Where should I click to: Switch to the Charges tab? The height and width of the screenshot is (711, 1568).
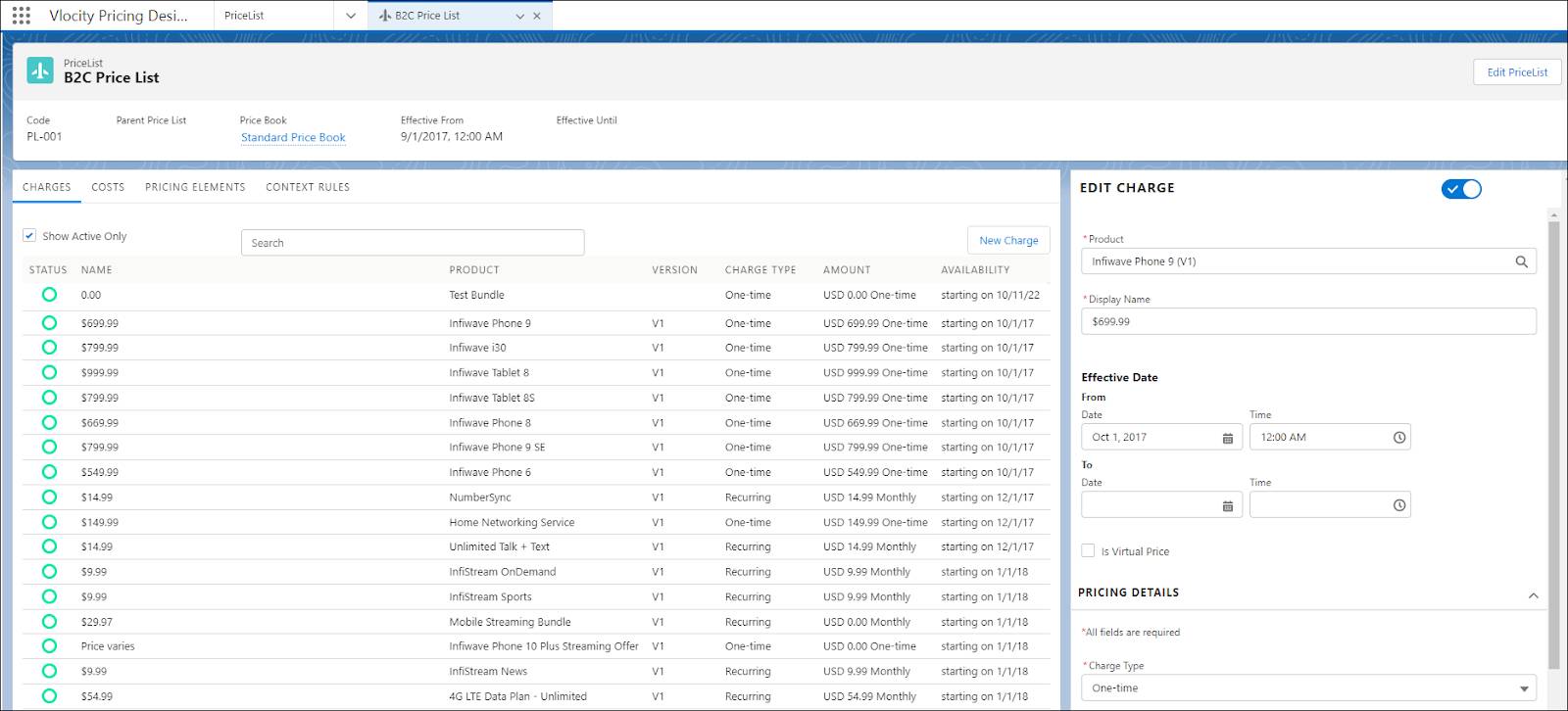tap(47, 187)
